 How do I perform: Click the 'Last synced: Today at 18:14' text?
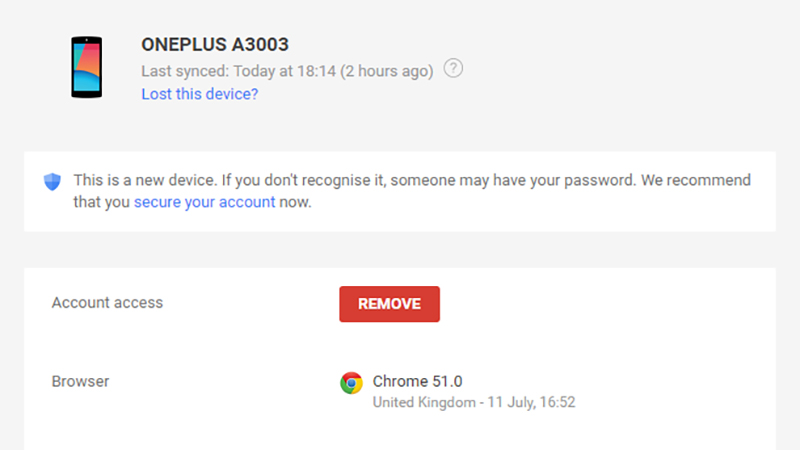pyautogui.click(x=239, y=71)
